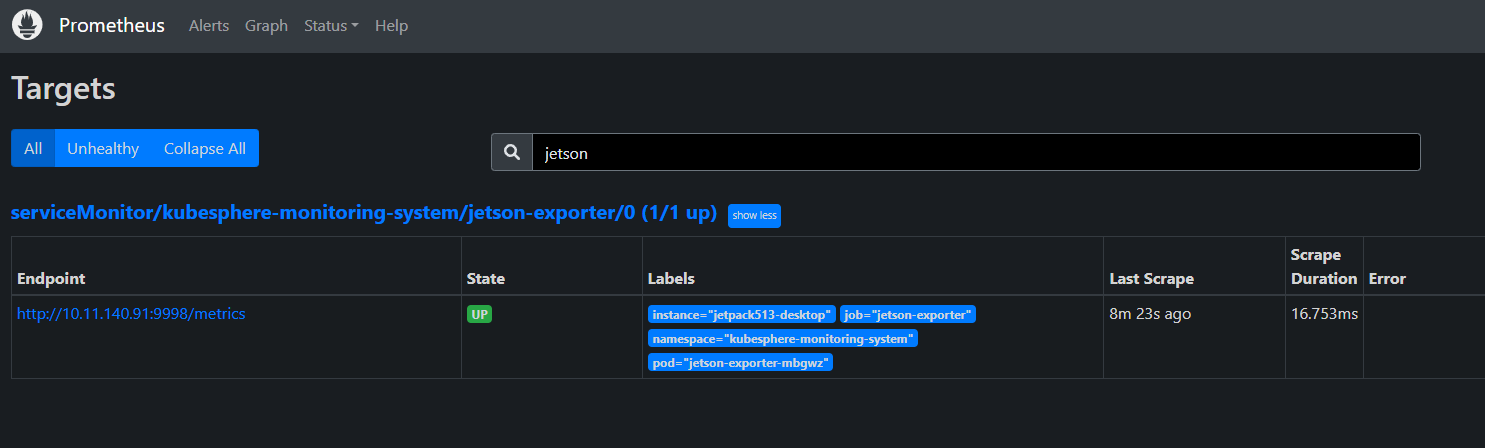Viewport: 1485px width, 448px height.
Task: Click the magnifying glass search icon
Action: point(512,152)
